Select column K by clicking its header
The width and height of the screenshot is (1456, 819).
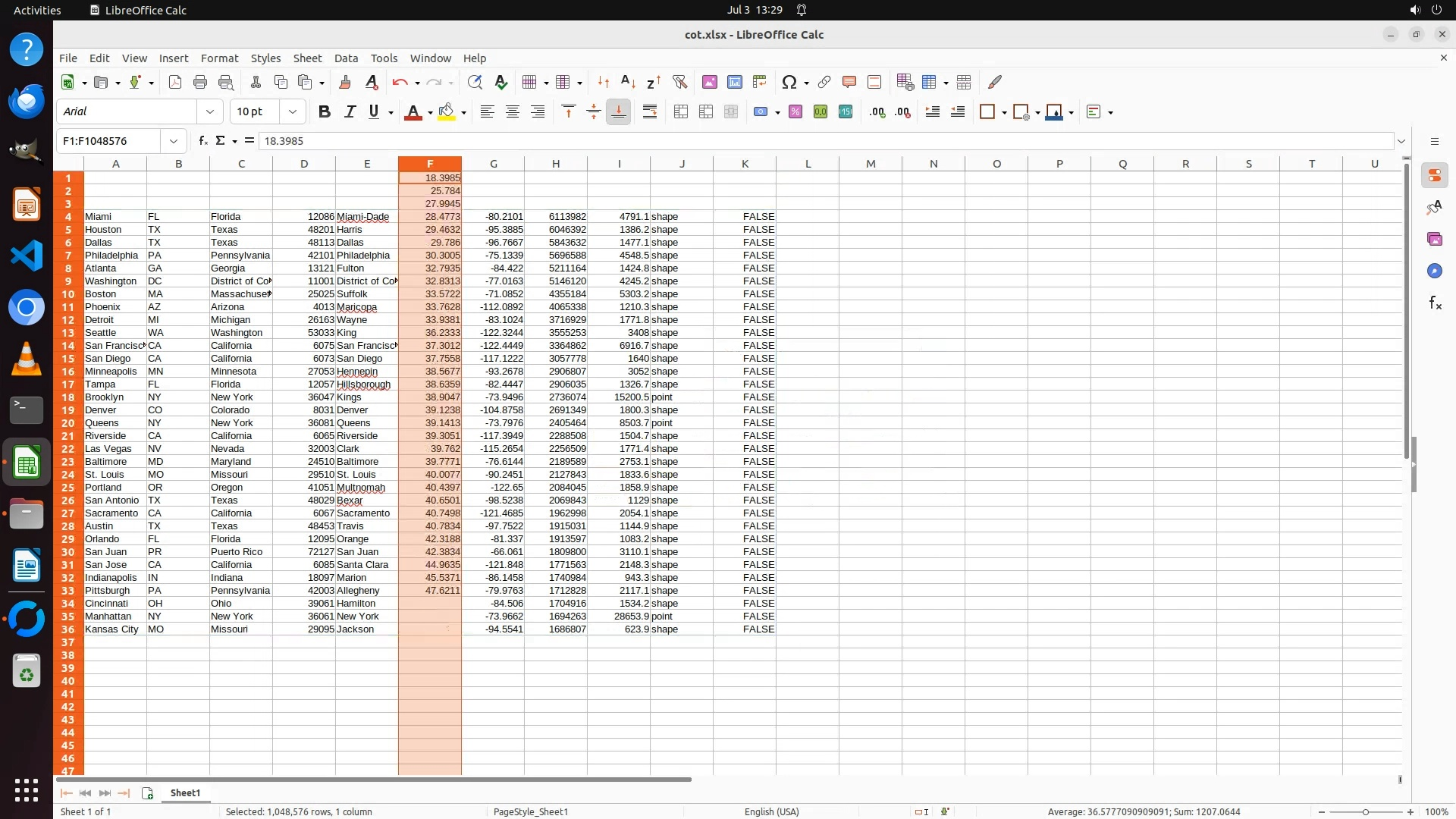tap(745, 164)
